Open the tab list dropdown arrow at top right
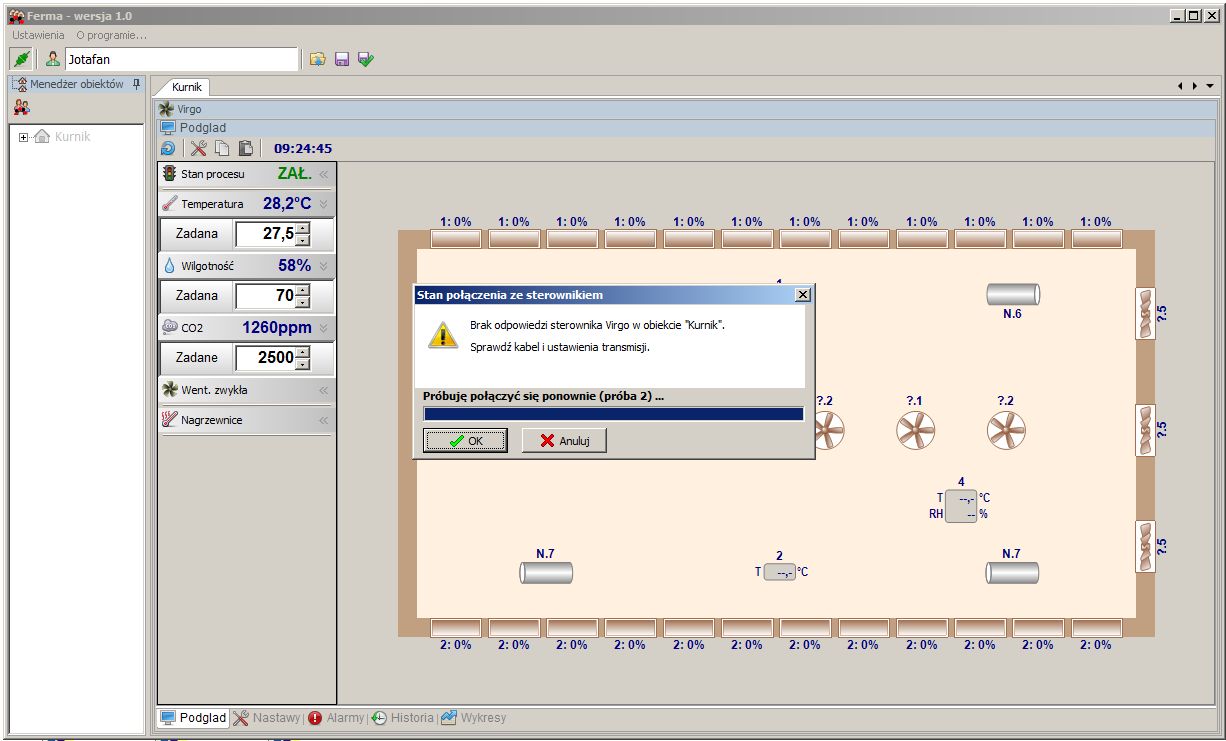Viewport: 1226px width, 741px height. [1210, 87]
